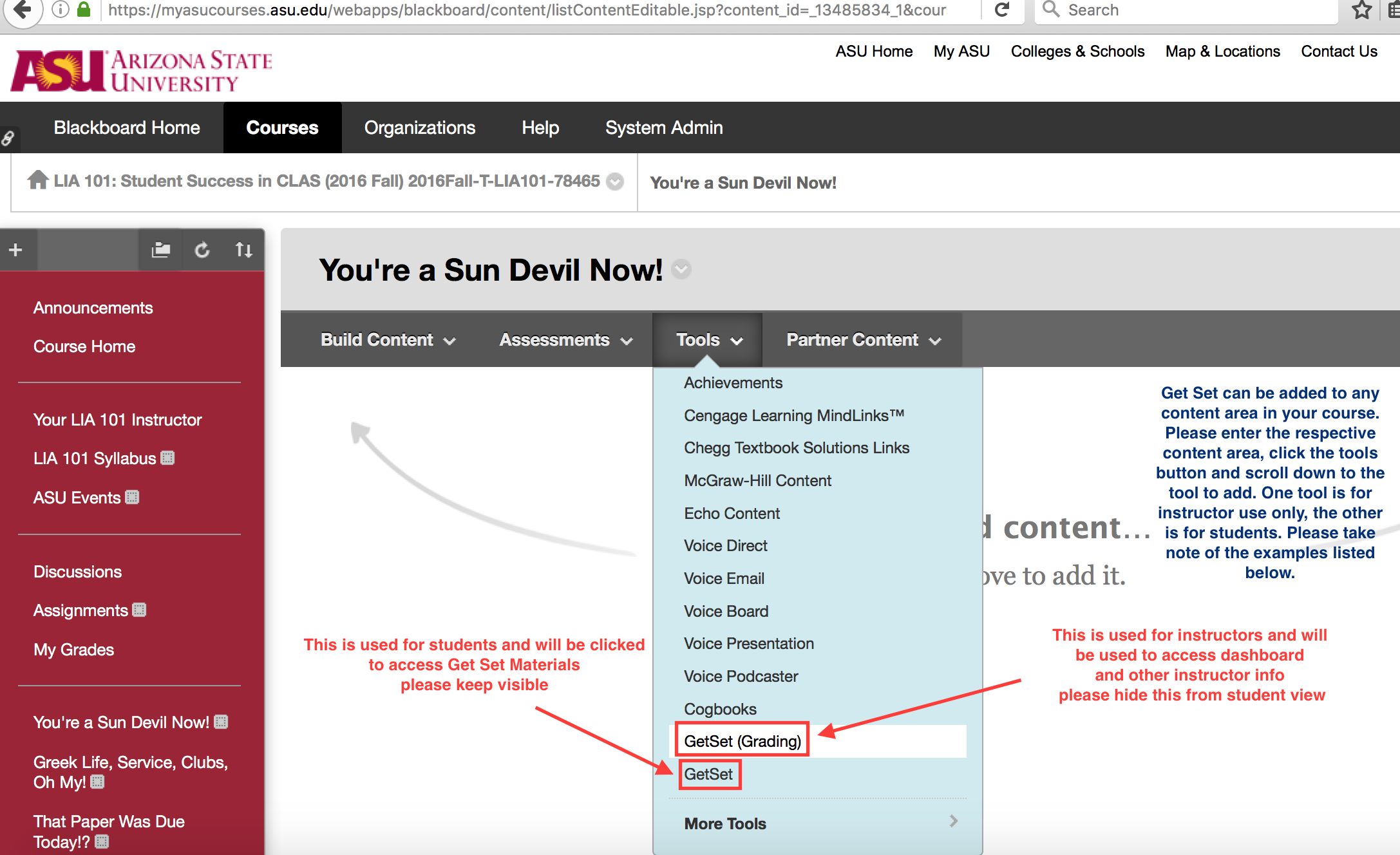Expand the course breadcrumb dropdown chevron
This screenshot has height=855, width=1400.
coord(616,182)
